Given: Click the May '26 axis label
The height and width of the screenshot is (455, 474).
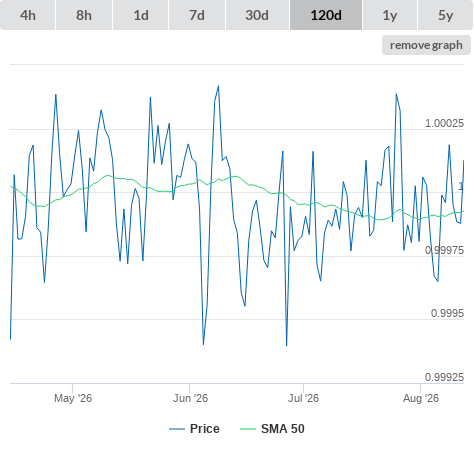Looking at the screenshot, I should (73, 398).
